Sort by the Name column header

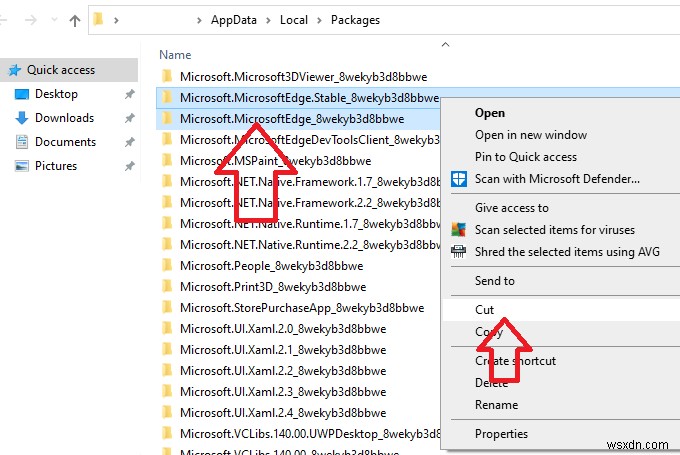(175, 55)
